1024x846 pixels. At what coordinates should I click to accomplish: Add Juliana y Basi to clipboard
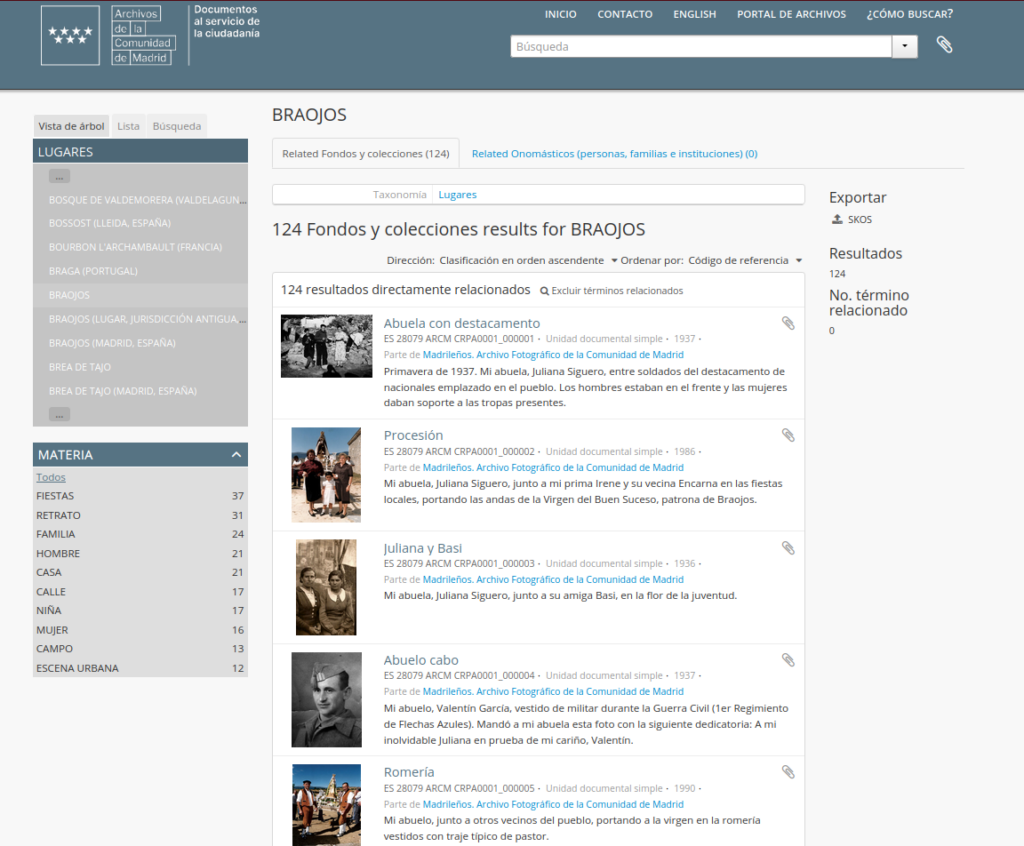tap(788, 548)
